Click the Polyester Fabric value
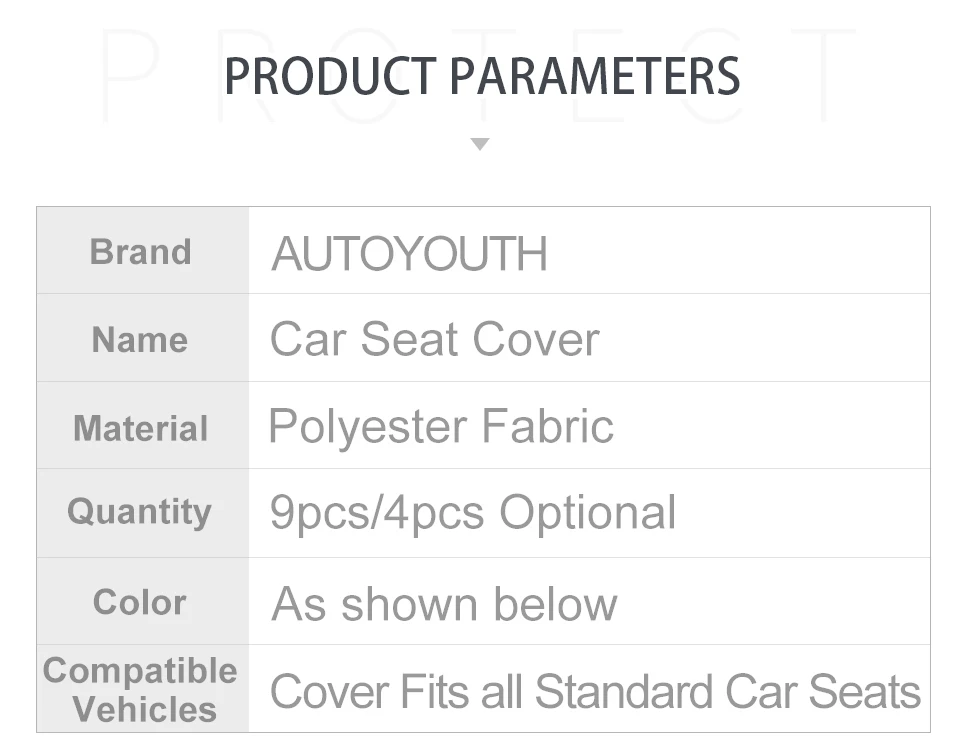960x751 pixels. click(x=440, y=427)
